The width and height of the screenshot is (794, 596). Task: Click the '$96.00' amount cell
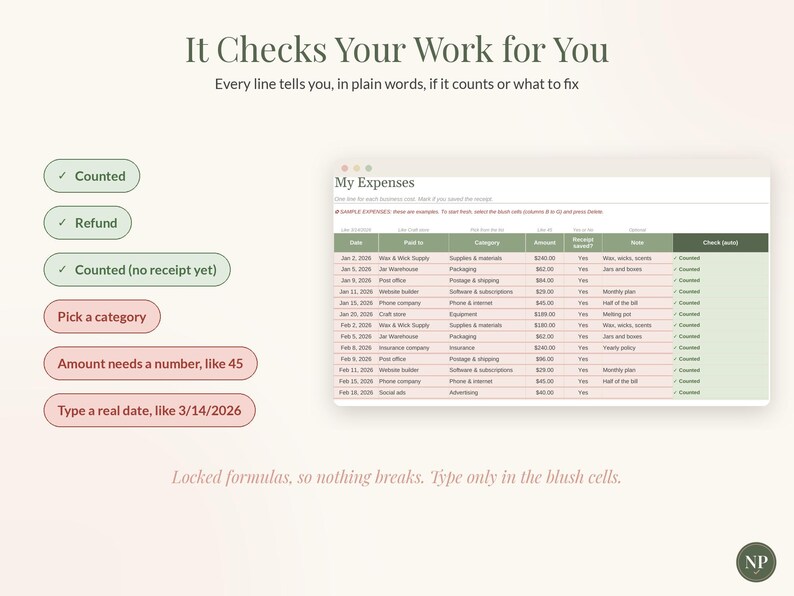click(x=544, y=359)
